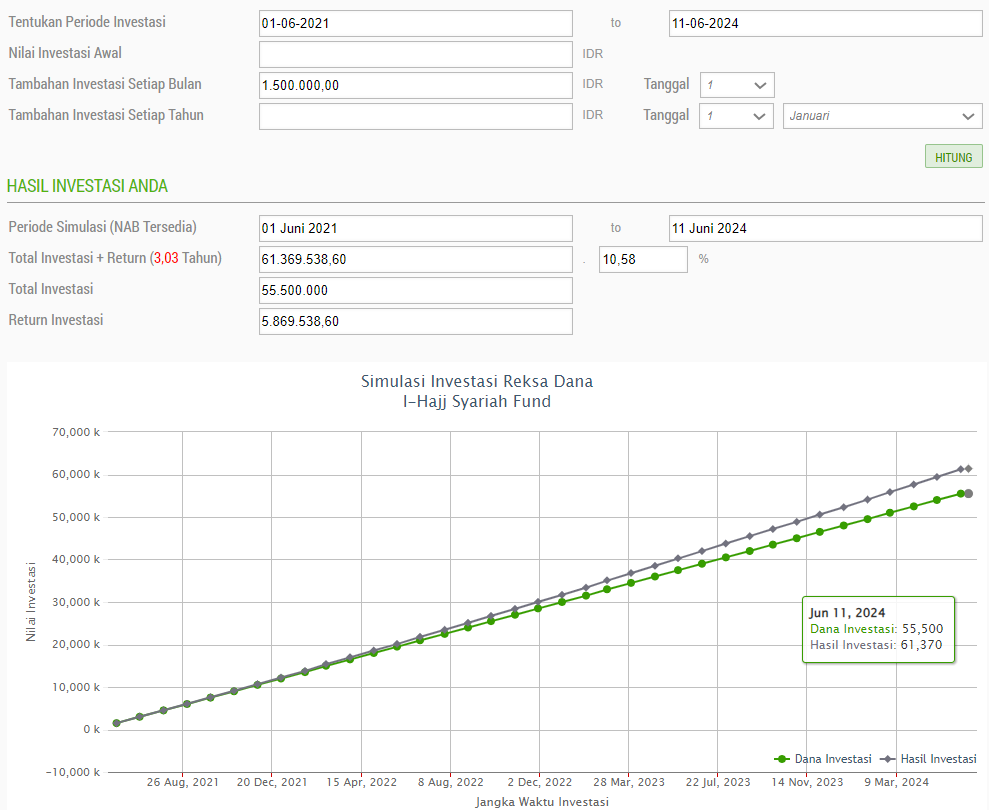Screen dimensions: 989x810
Task: Click the Nilai Investasi Awal input field
Action: [416, 54]
